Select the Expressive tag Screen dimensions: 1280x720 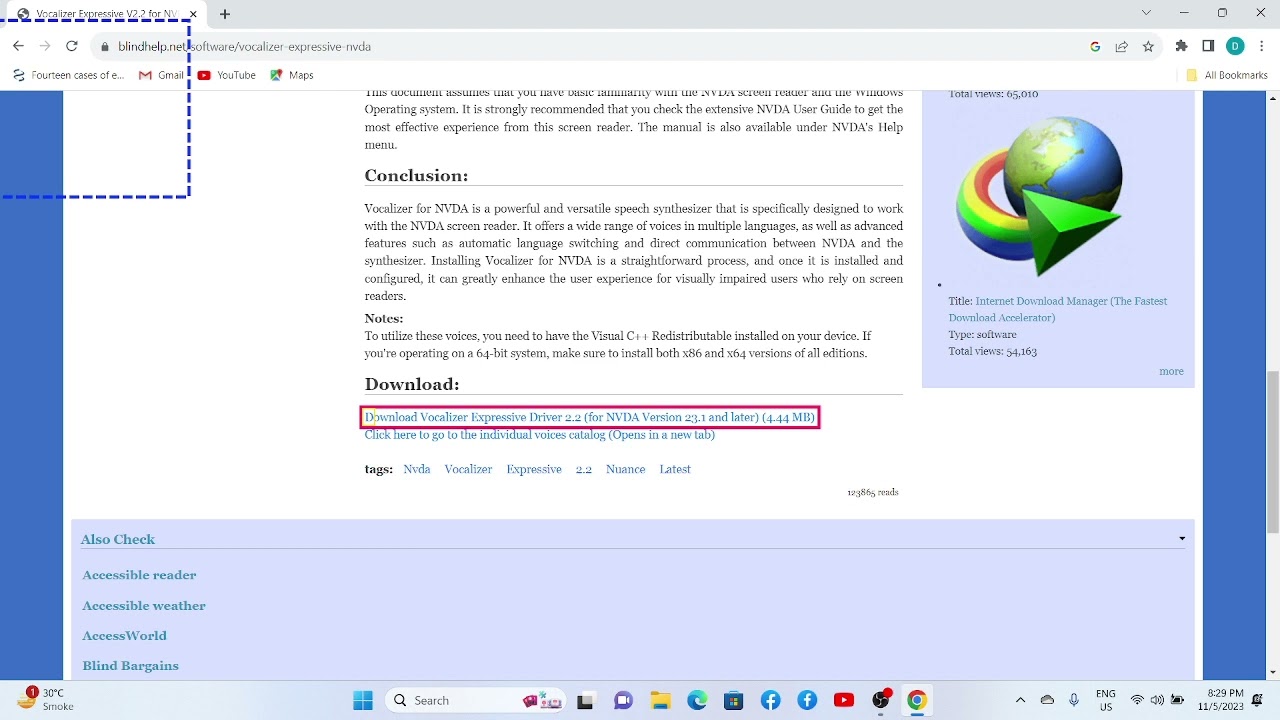[534, 469]
